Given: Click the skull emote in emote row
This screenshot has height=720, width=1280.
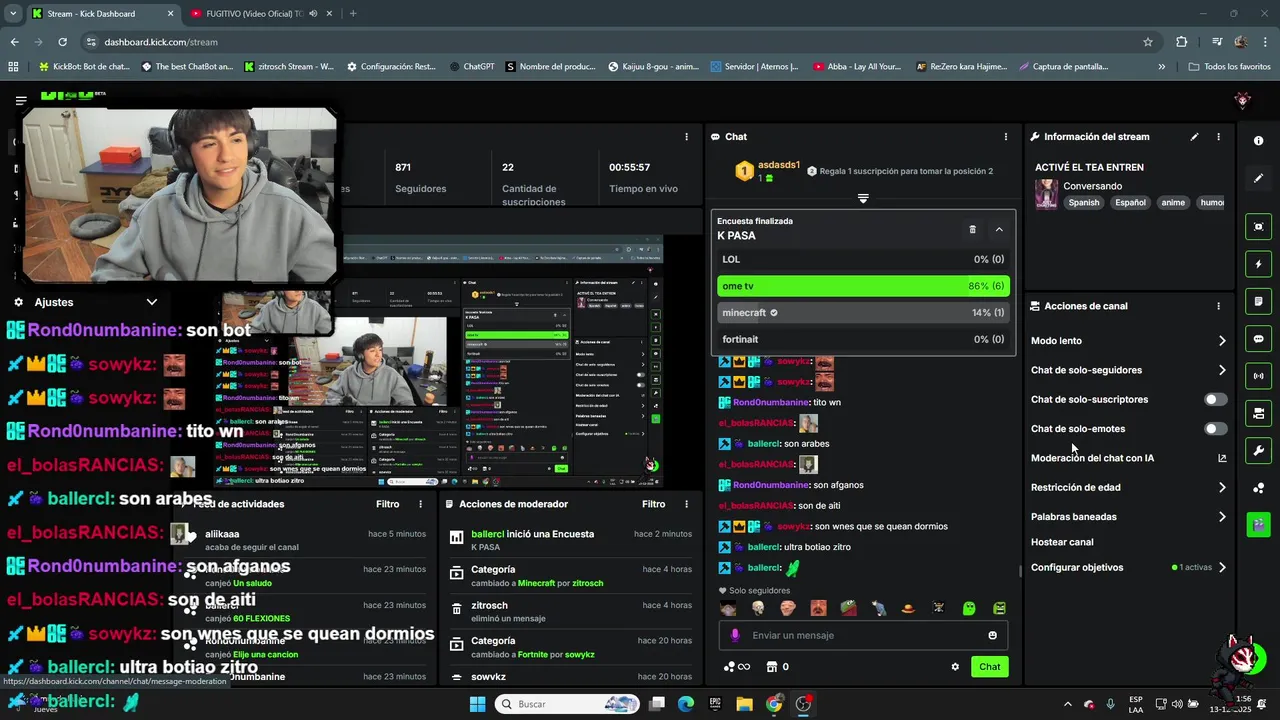Looking at the screenshot, I should tap(758, 608).
